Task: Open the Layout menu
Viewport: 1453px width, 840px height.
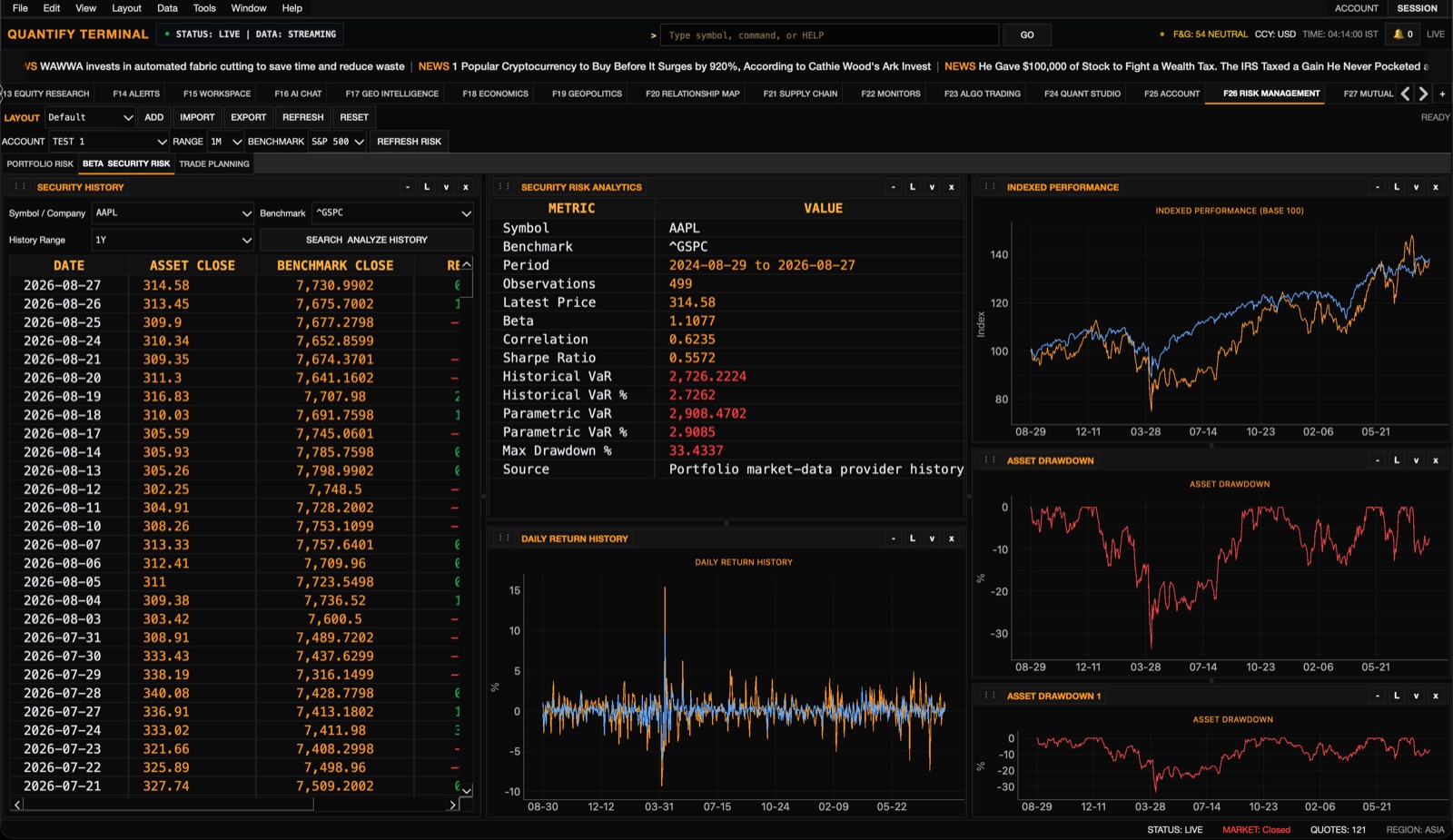Action: click(x=126, y=8)
